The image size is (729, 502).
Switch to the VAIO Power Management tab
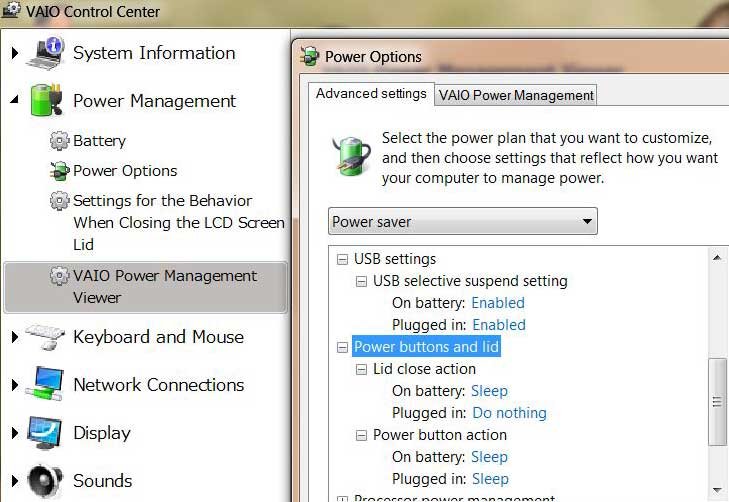click(x=516, y=95)
